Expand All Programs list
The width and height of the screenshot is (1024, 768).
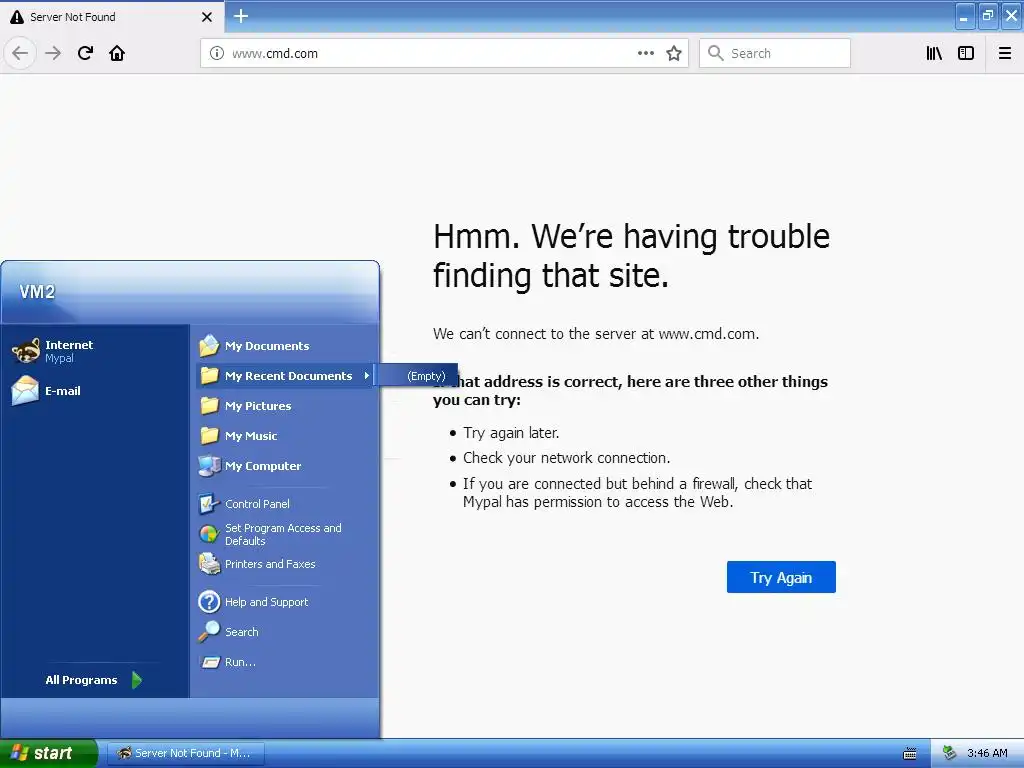tap(94, 680)
